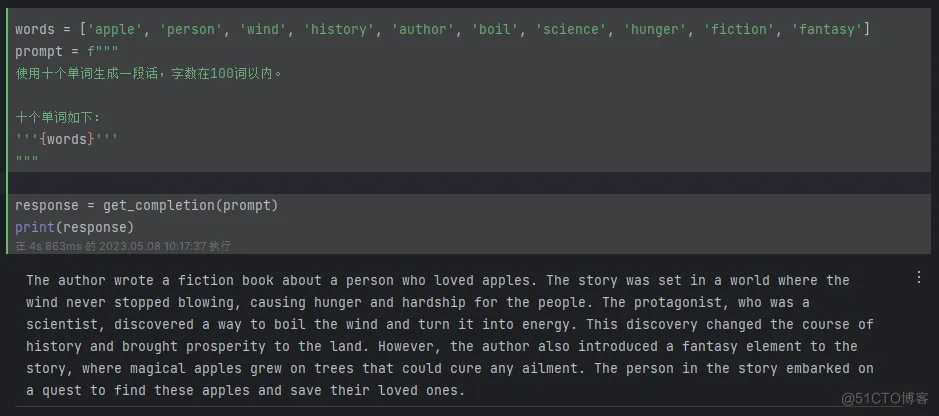
Task: Click the 51CTO blog watermark logo
Action: coord(884,398)
